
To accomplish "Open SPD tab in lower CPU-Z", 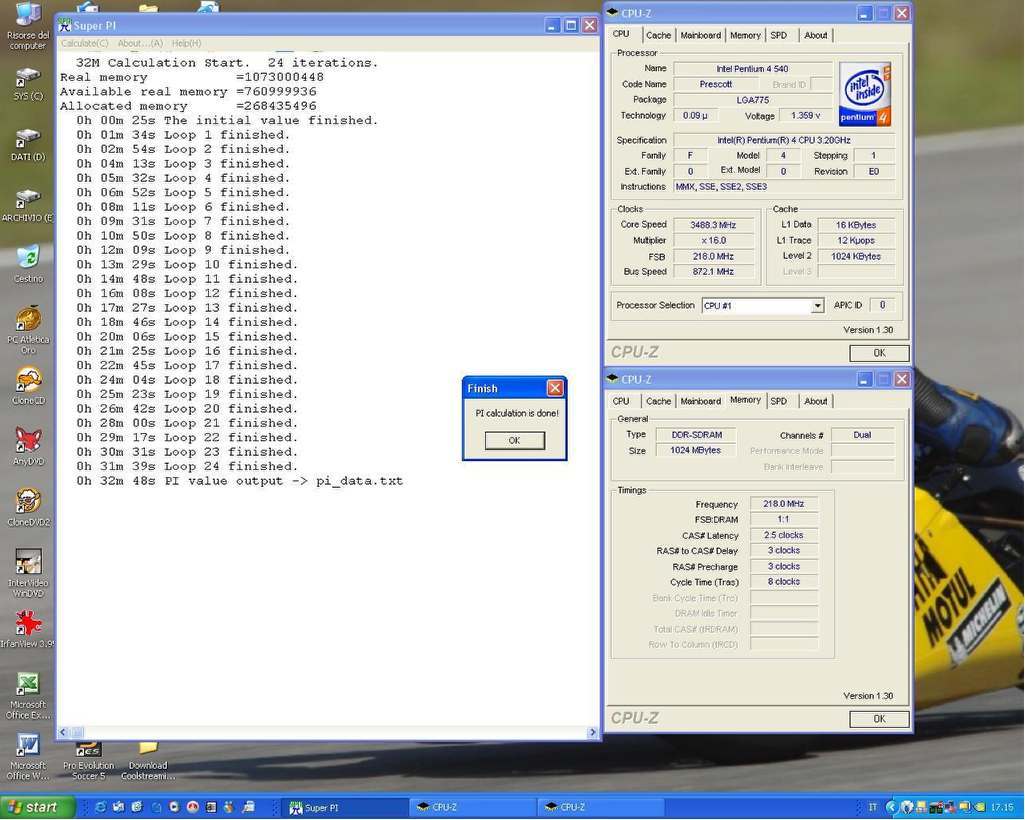I will pyautogui.click(x=779, y=401).
